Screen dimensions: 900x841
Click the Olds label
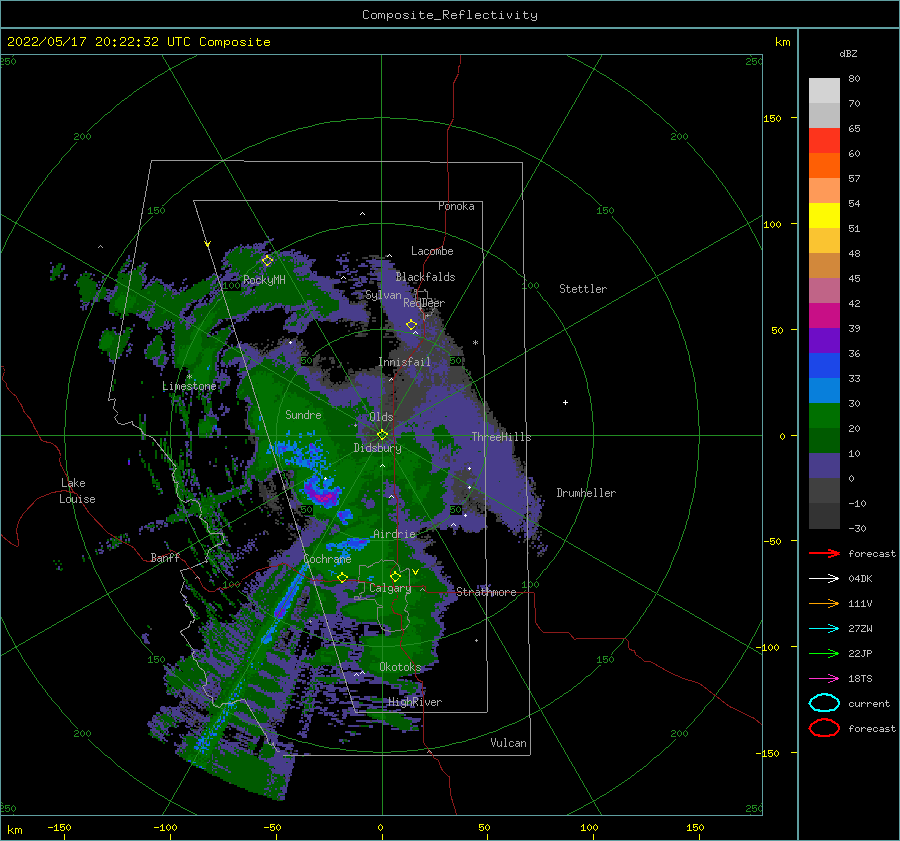pyautogui.click(x=381, y=417)
